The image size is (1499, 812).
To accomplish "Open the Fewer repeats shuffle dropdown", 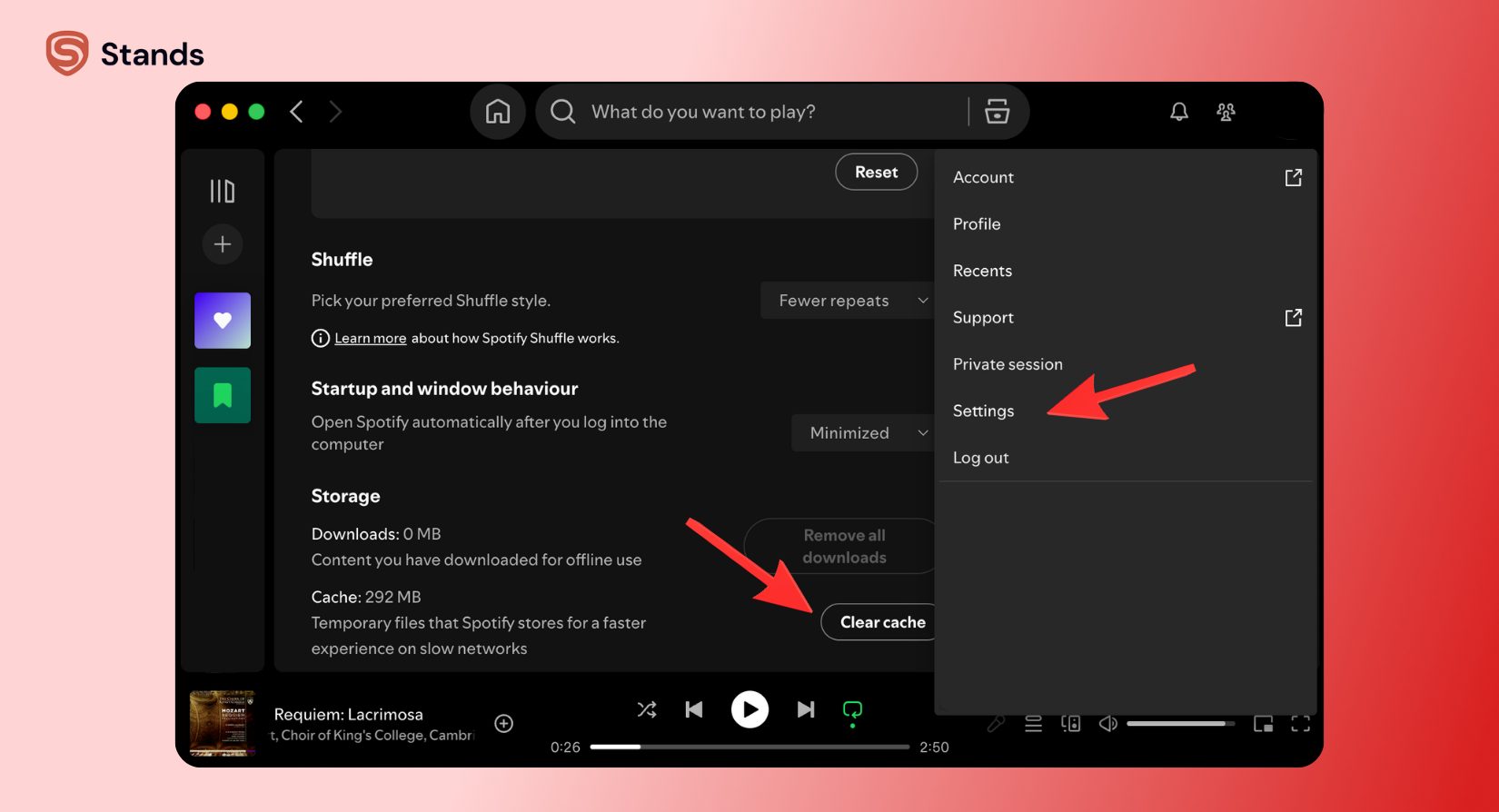I will [x=852, y=301].
